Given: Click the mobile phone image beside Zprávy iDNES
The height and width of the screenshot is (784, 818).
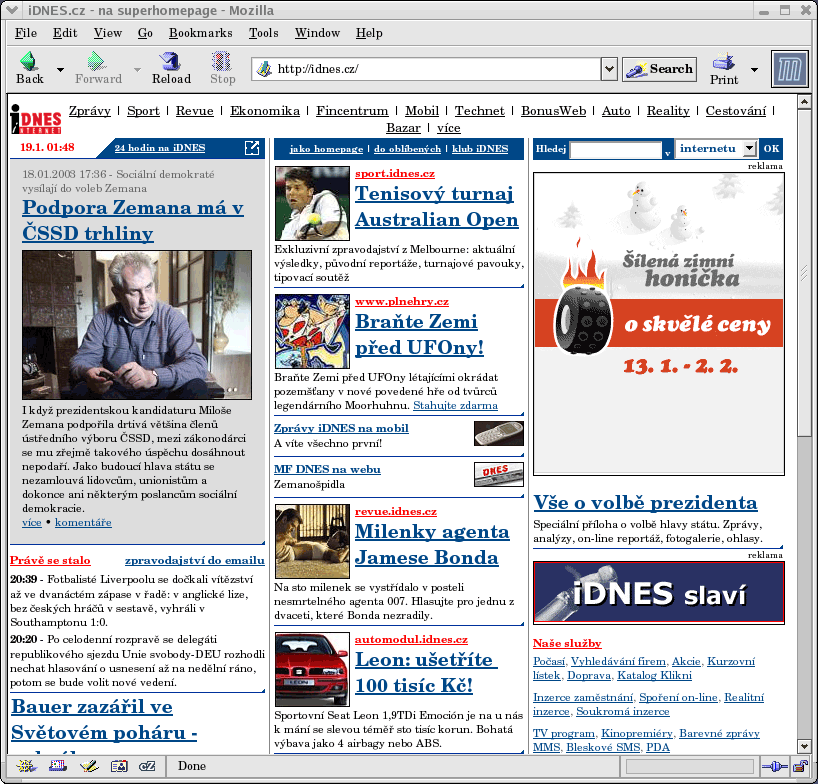Looking at the screenshot, I should [498, 433].
